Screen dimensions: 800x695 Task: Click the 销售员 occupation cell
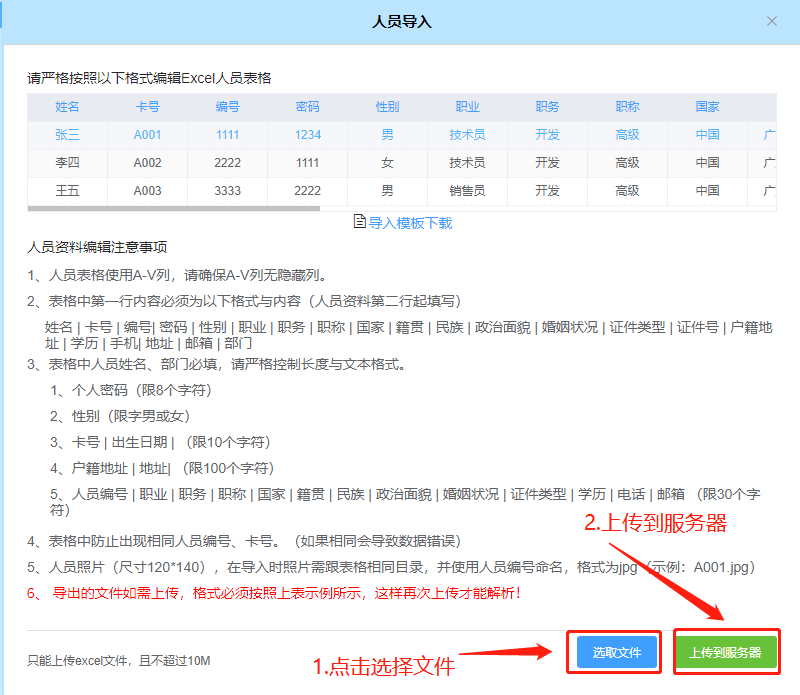point(467,191)
